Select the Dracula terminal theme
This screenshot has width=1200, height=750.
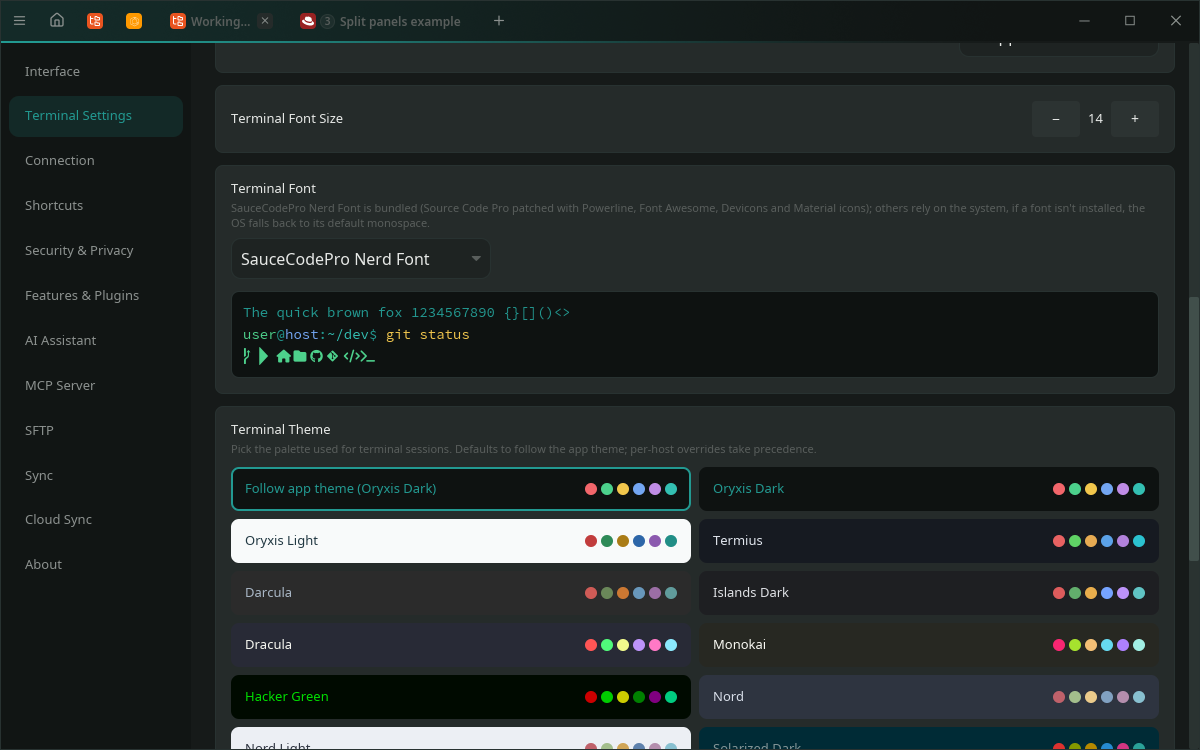point(461,645)
